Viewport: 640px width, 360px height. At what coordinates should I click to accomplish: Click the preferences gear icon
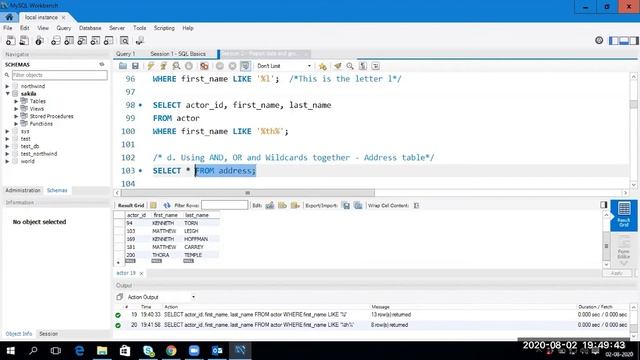[x=599, y=40]
